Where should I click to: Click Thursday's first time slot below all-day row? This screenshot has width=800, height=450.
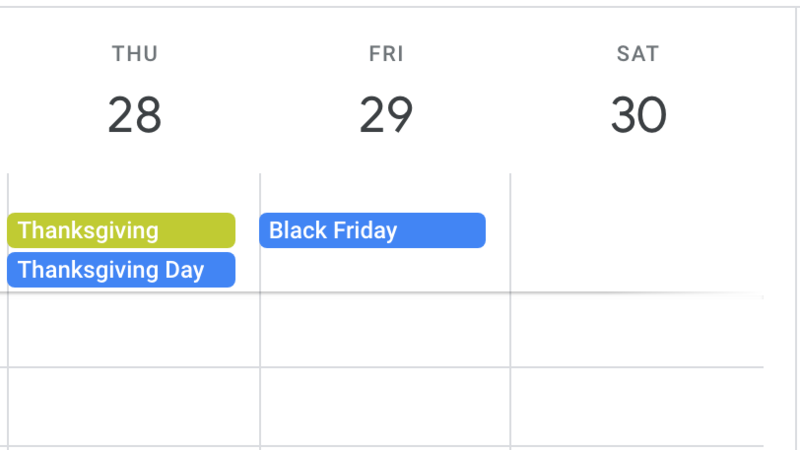click(133, 330)
